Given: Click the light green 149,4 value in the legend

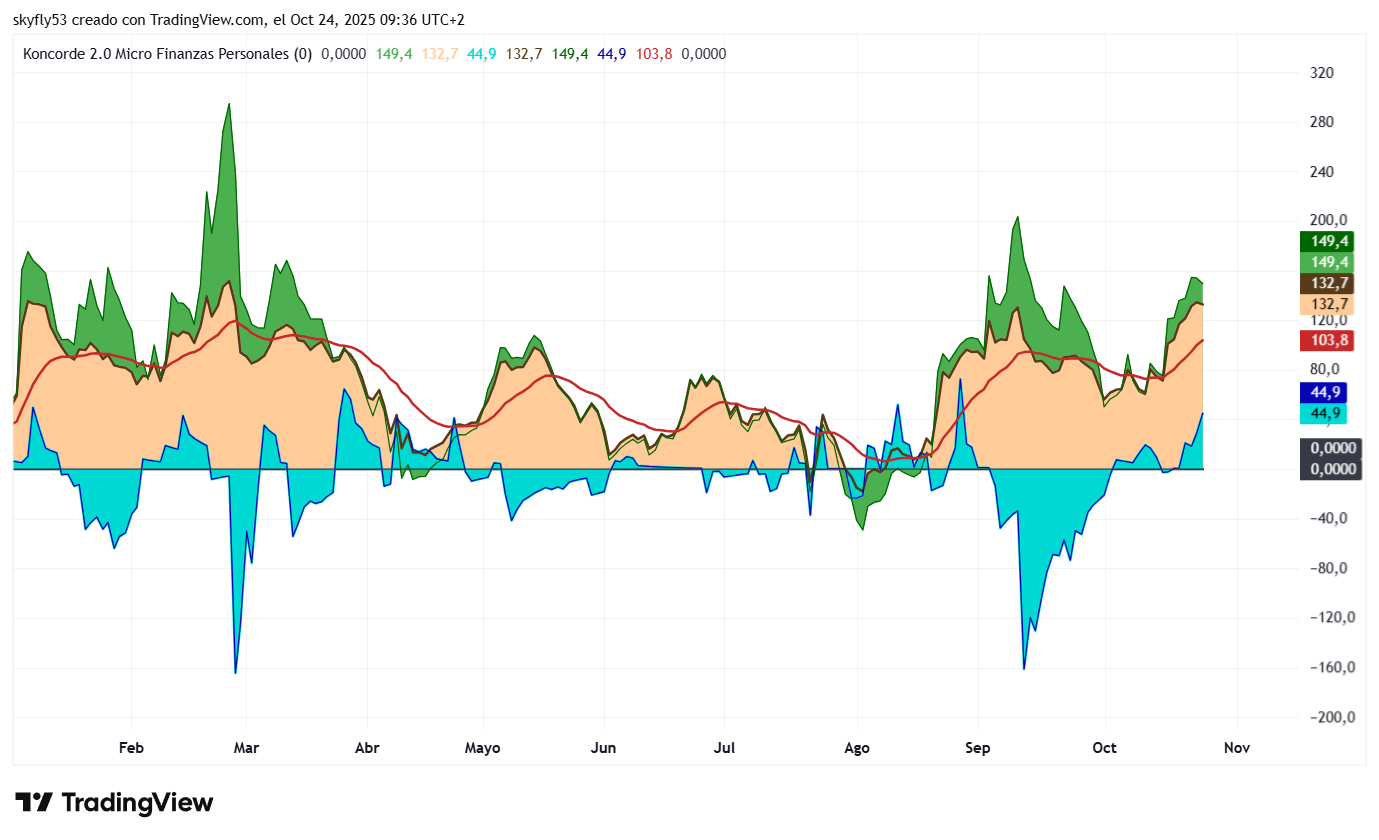Looking at the screenshot, I should tap(394, 54).
